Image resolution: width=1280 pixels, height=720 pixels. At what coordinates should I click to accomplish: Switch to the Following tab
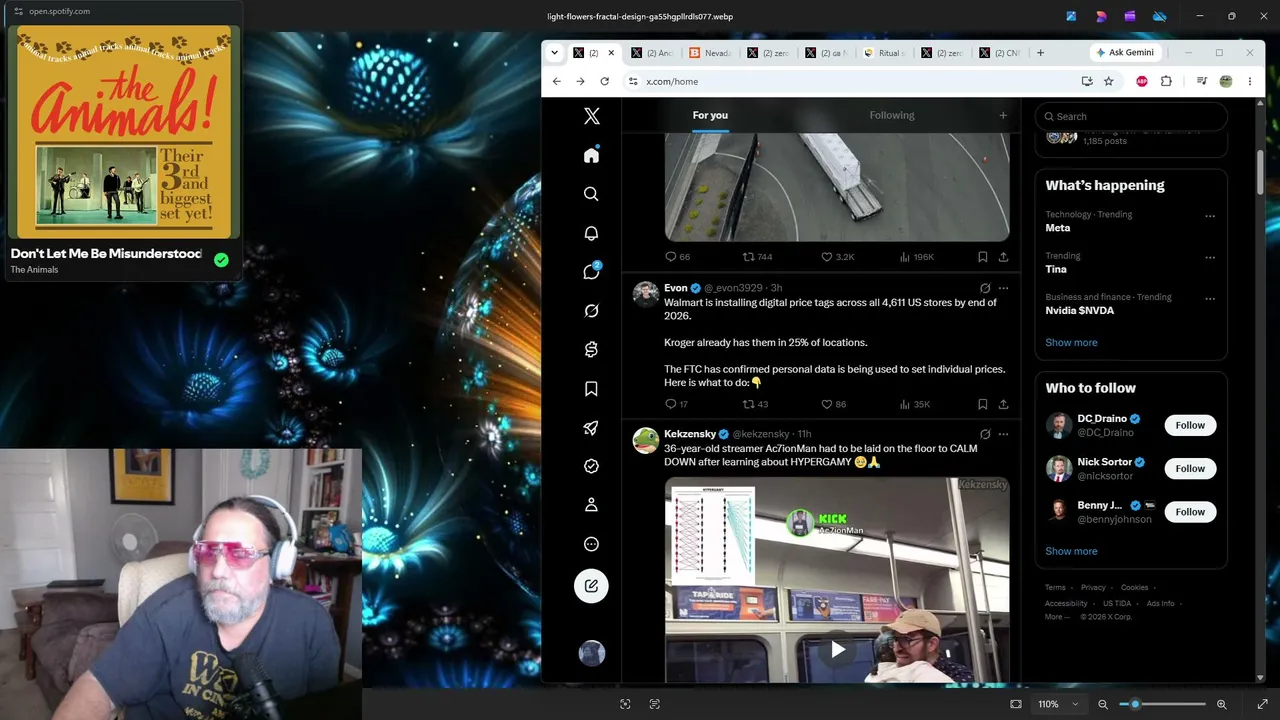(x=892, y=115)
